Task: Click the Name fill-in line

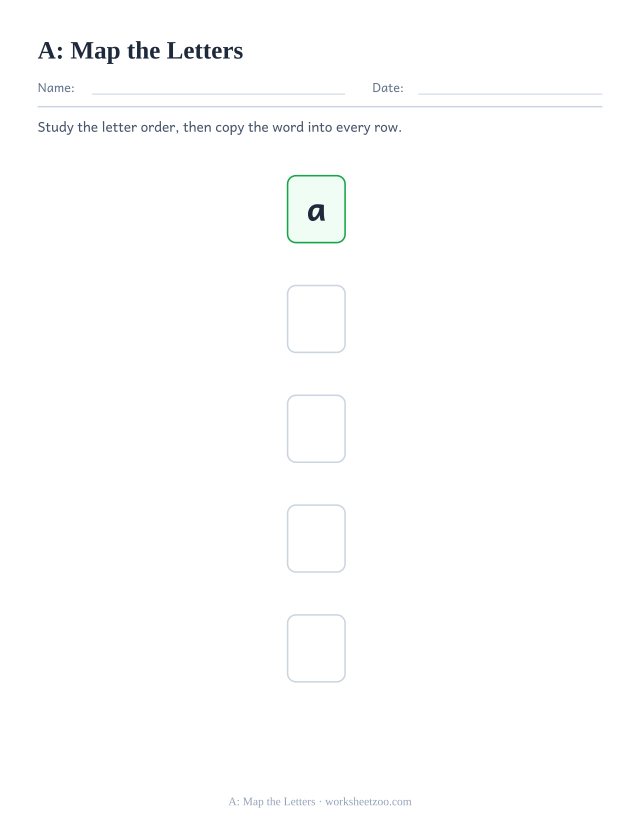Action: [218, 94]
